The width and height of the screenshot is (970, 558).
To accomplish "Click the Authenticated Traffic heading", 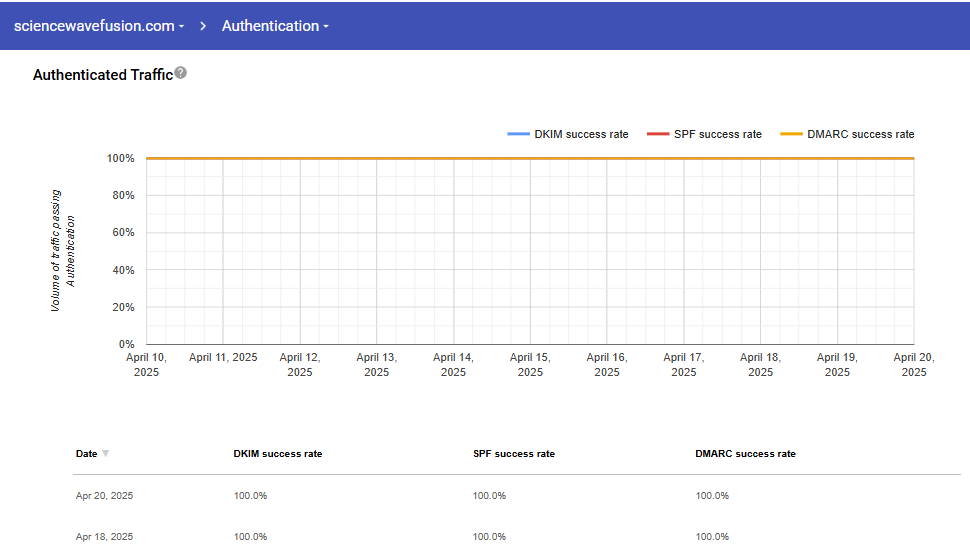I will [102, 75].
